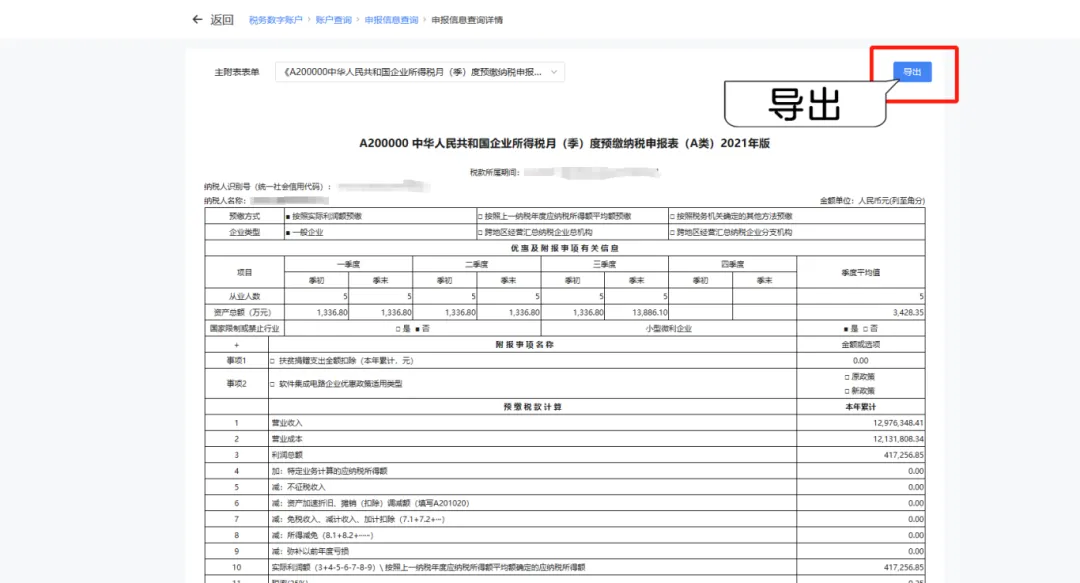Click the 预缴方式 label cell
Viewport: 1080px width, 583px height.
coord(245,216)
